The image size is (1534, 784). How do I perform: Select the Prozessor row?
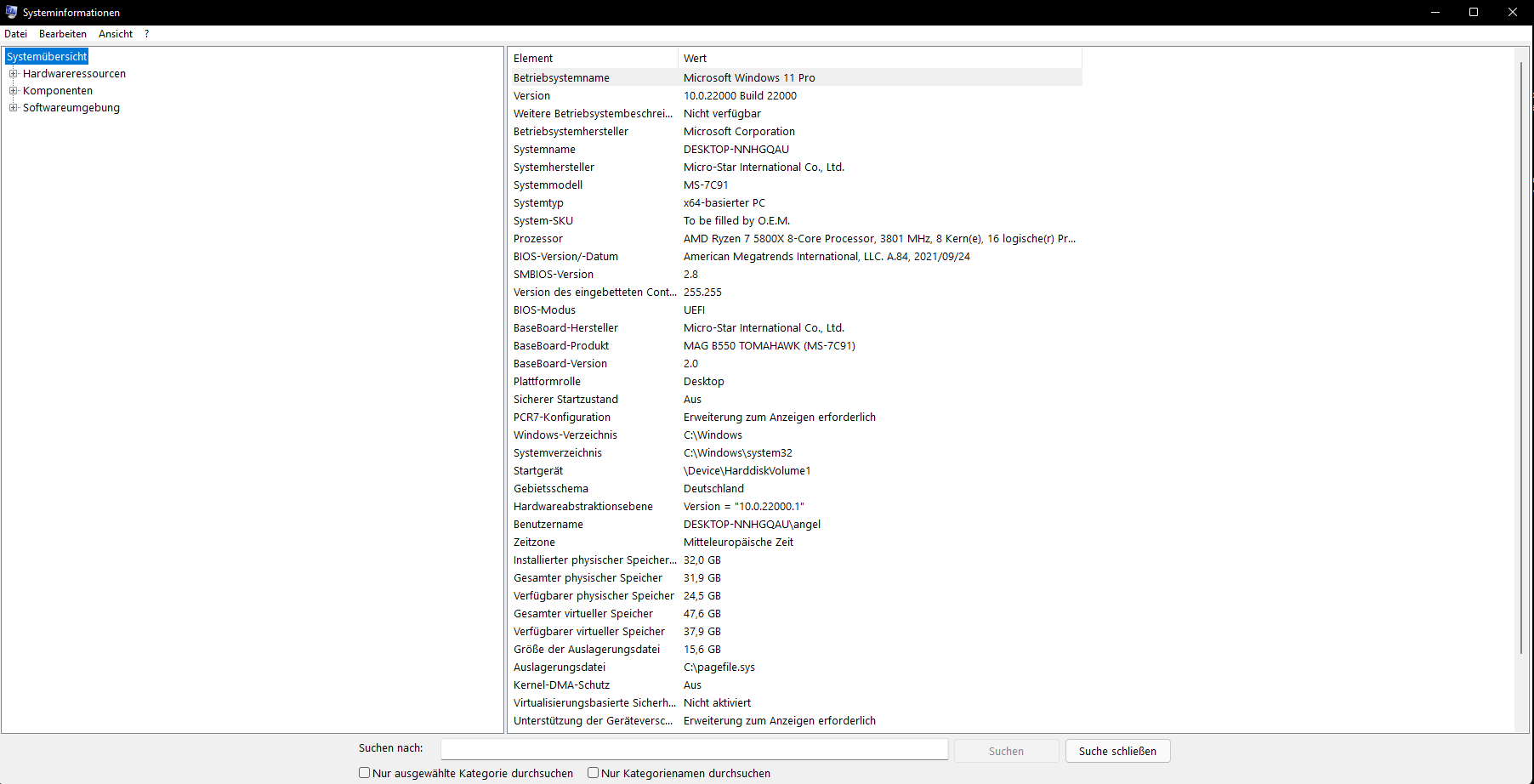pos(795,238)
